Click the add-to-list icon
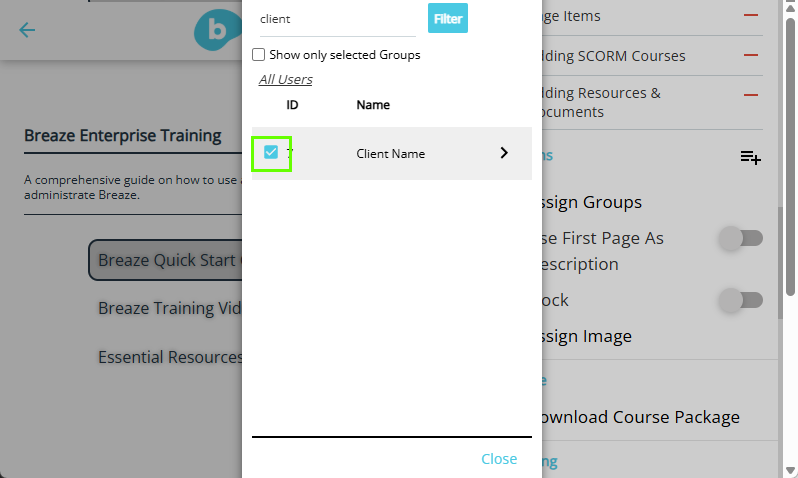Image resolution: width=798 pixels, height=478 pixels. coord(751,157)
